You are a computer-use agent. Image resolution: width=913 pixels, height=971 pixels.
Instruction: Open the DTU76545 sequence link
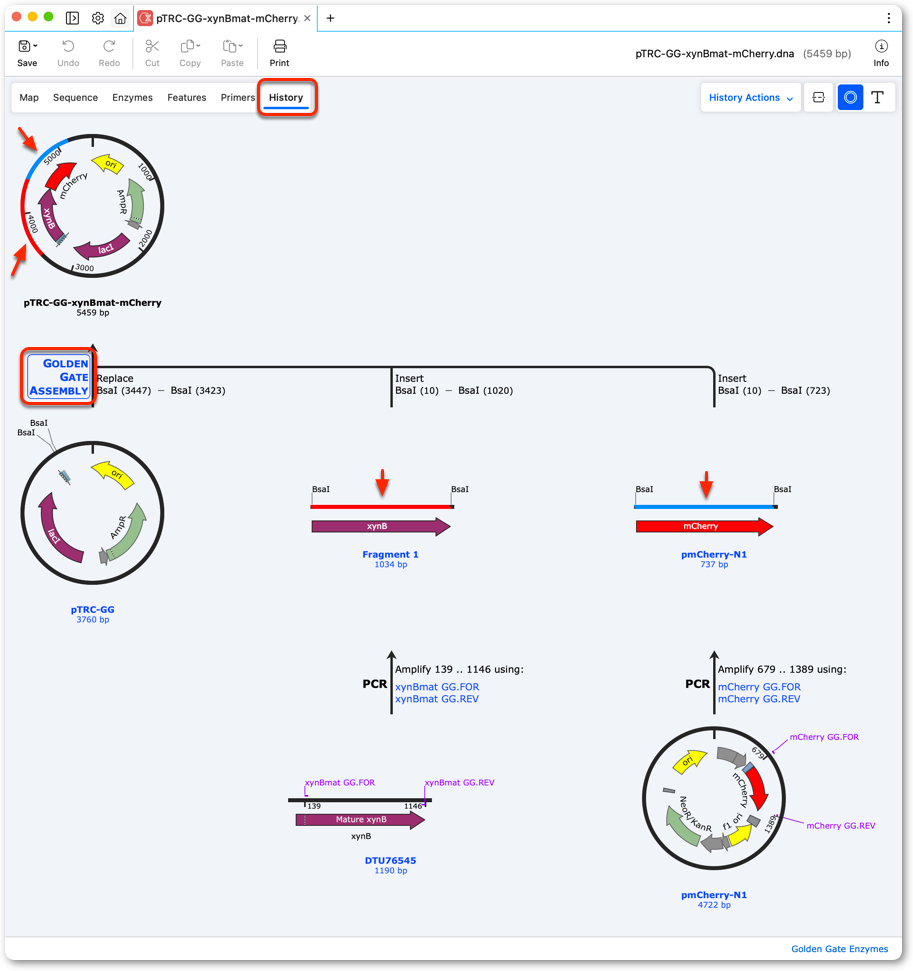click(x=390, y=860)
